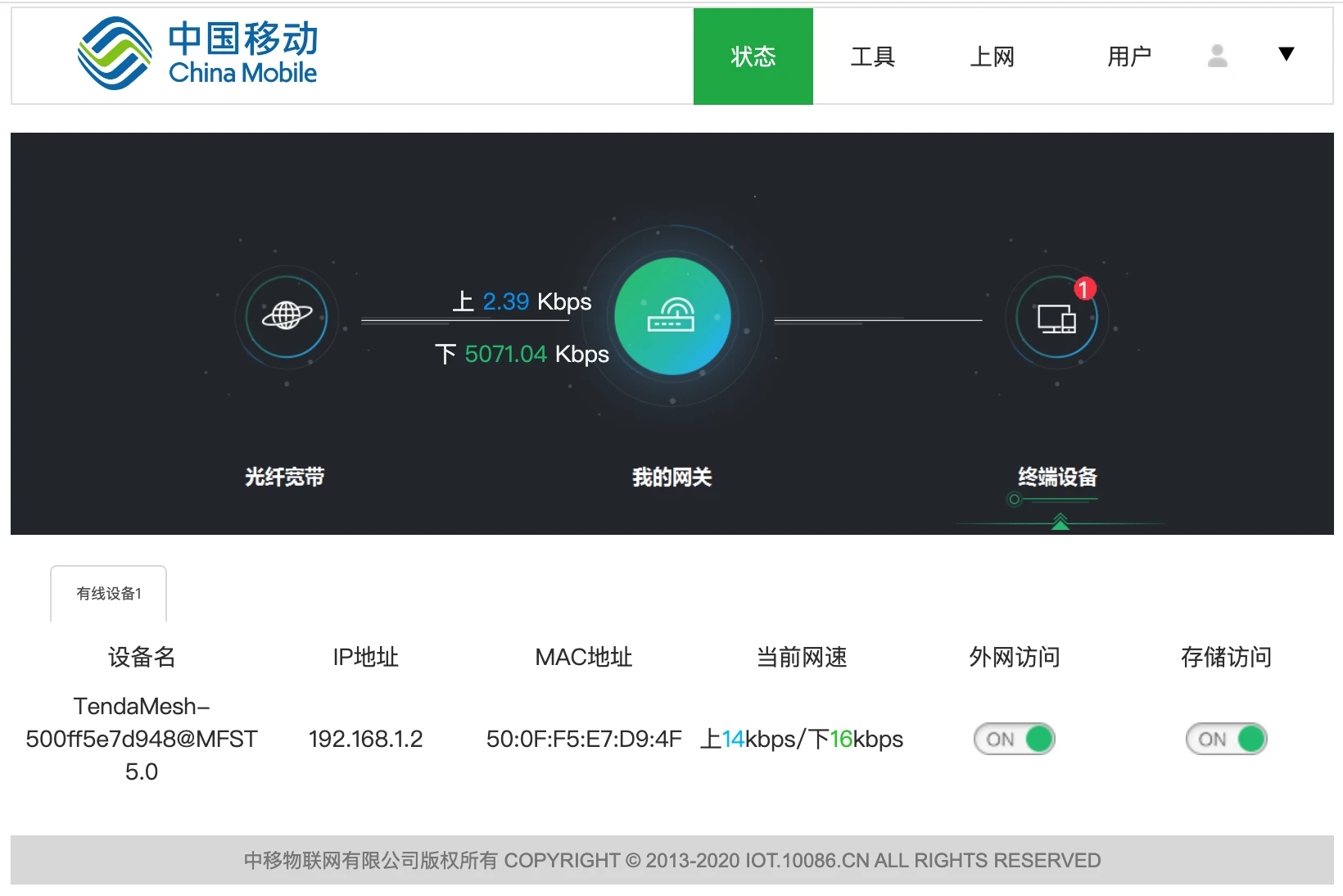Viewport: 1343px width, 896px height.
Task: Select the 状态 menu tab
Action: point(753,57)
